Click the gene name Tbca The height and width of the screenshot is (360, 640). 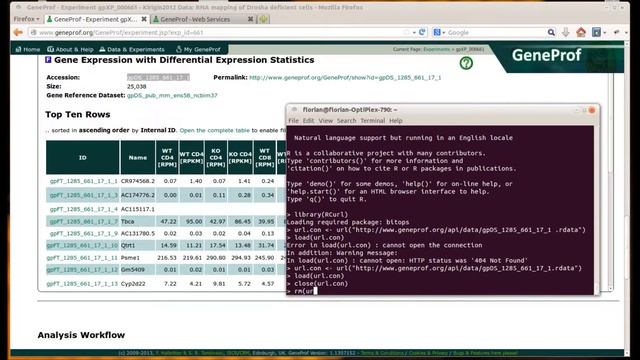click(x=127, y=221)
